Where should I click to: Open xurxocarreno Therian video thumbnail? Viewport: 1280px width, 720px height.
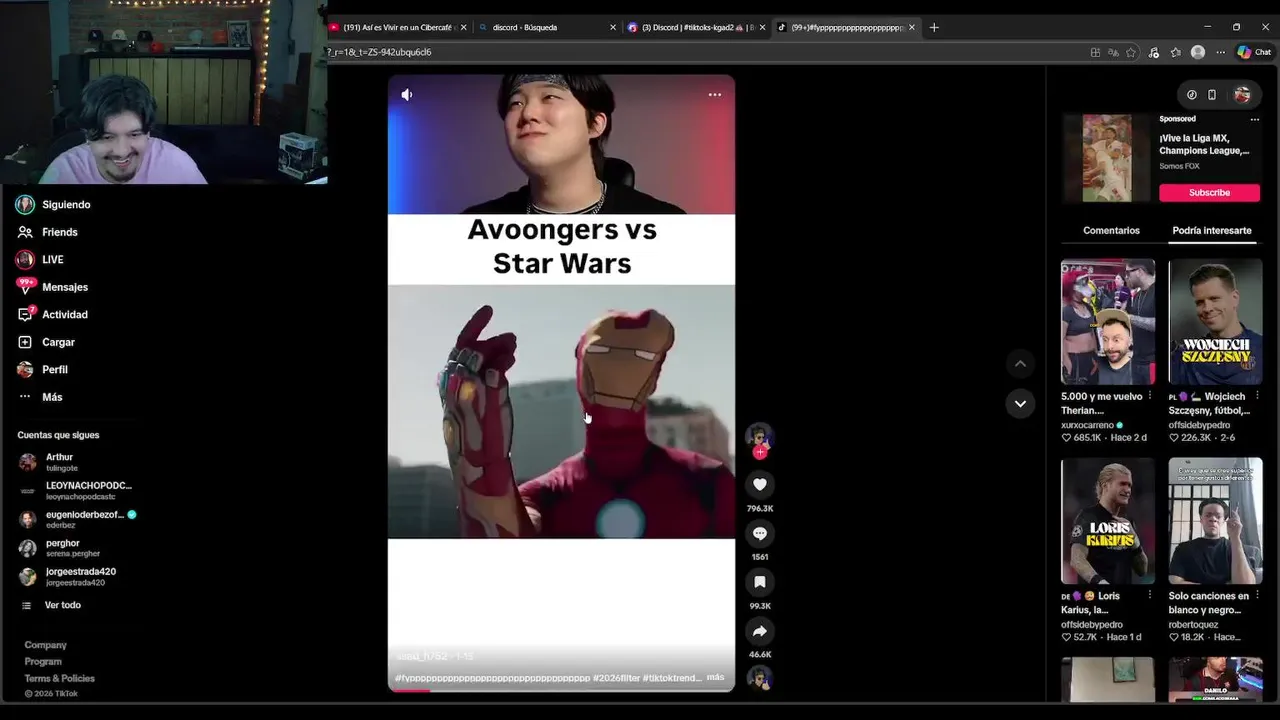(x=1108, y=322)
